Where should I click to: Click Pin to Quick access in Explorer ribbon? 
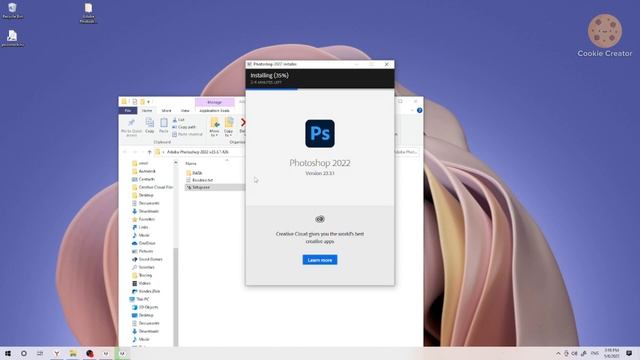pos(131,127)
